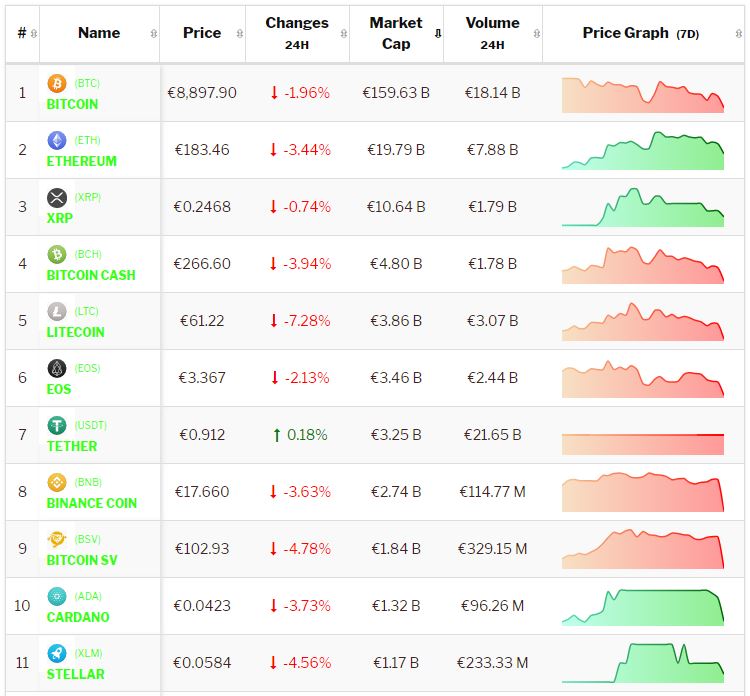Click the Bitcoin Cash green logo icon
This screenshot has height=696, width=750.
[x=57, y=255]
